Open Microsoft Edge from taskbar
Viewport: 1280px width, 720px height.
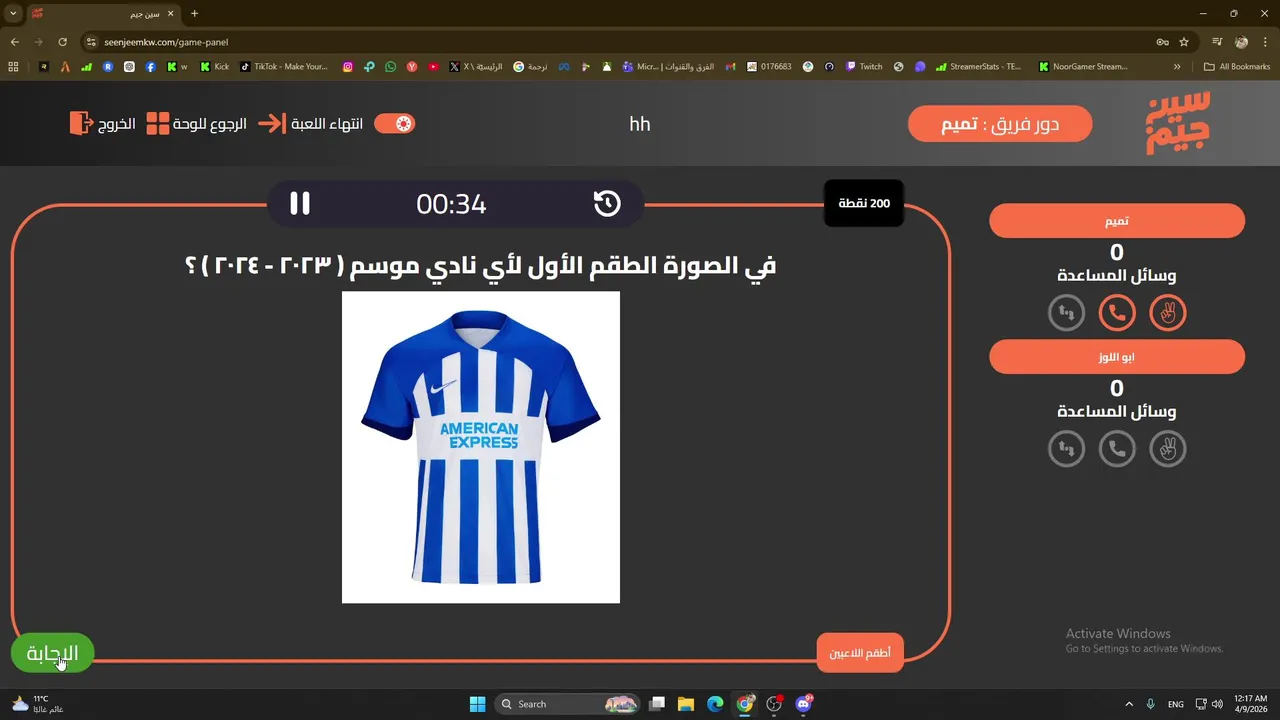(715, 704)
